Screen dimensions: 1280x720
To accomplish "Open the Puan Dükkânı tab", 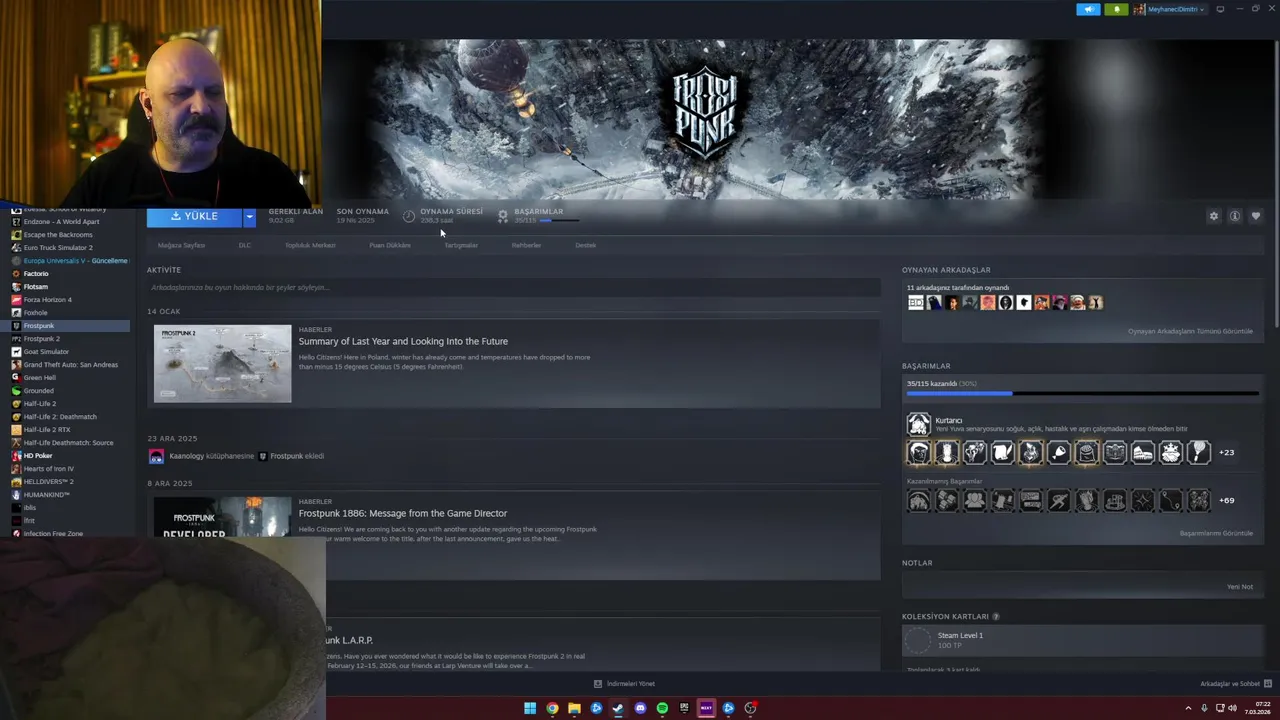I will (390, 245).
